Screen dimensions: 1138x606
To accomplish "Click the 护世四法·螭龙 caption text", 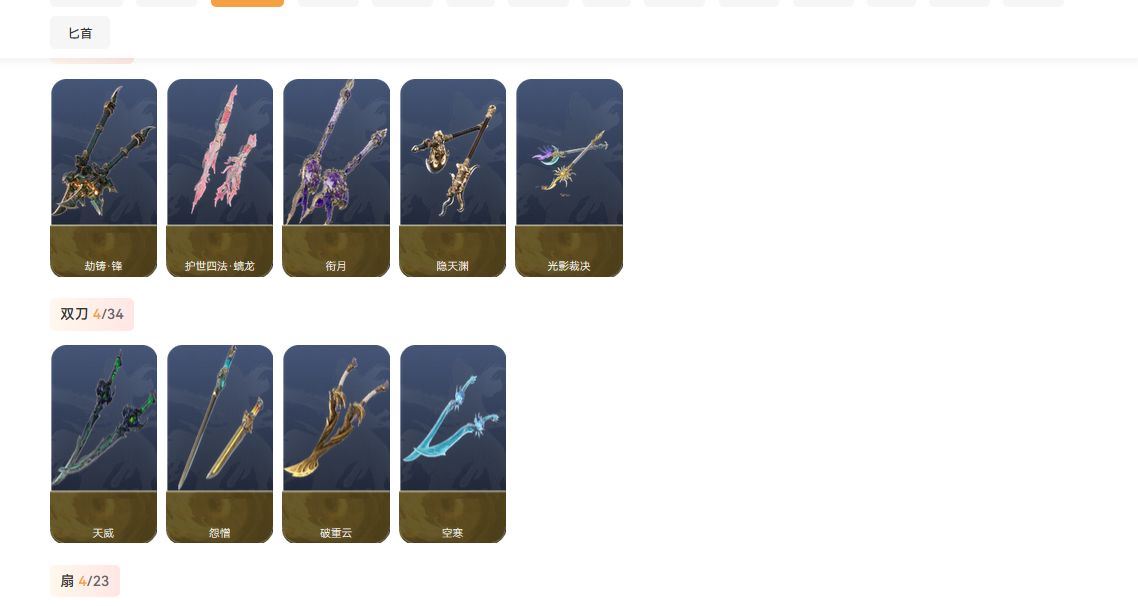I will pos(220,266).
